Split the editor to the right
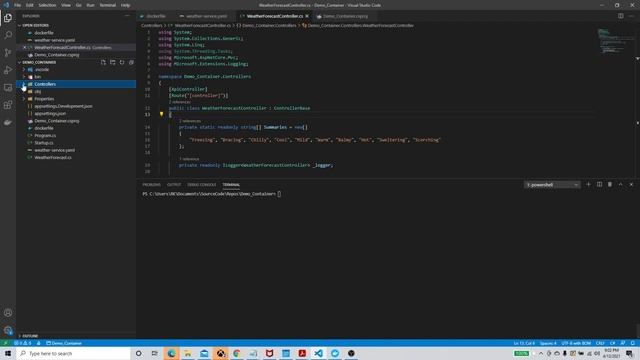Image resolution: width=640 pixels, height=360 pixels. pyautogui.click(x=620, y=16)
